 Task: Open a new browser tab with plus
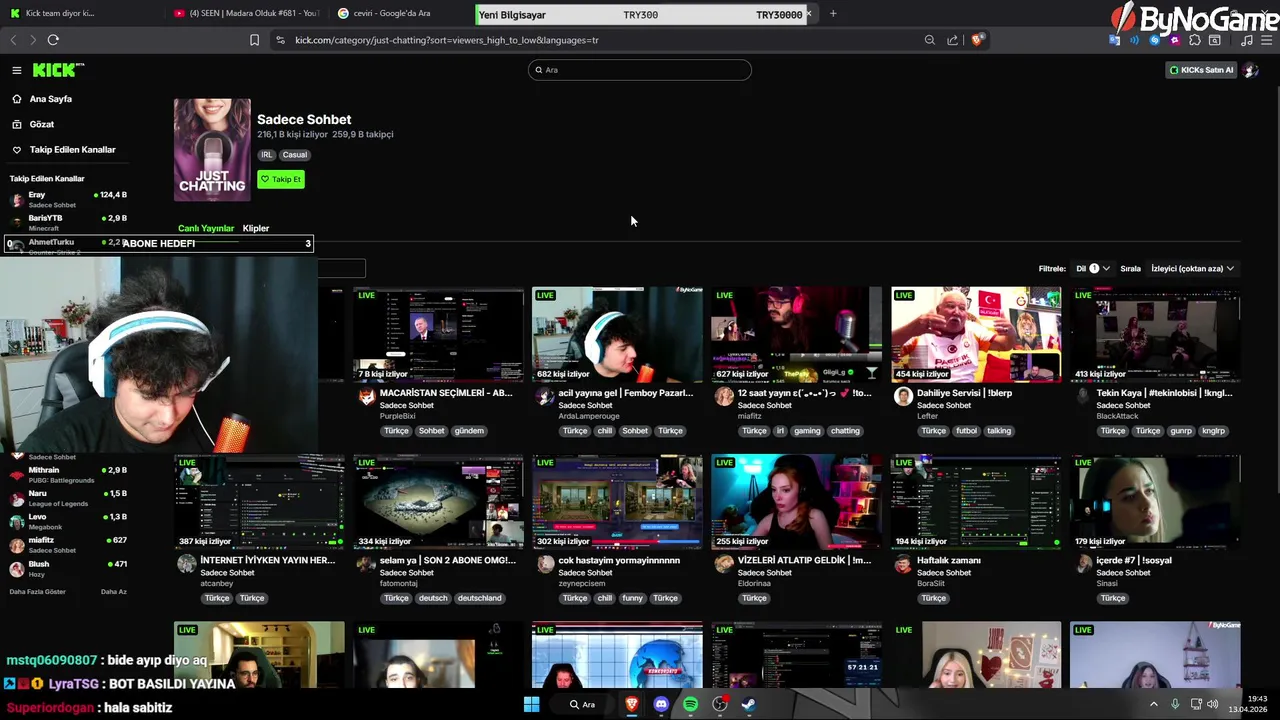pos(833,13)
